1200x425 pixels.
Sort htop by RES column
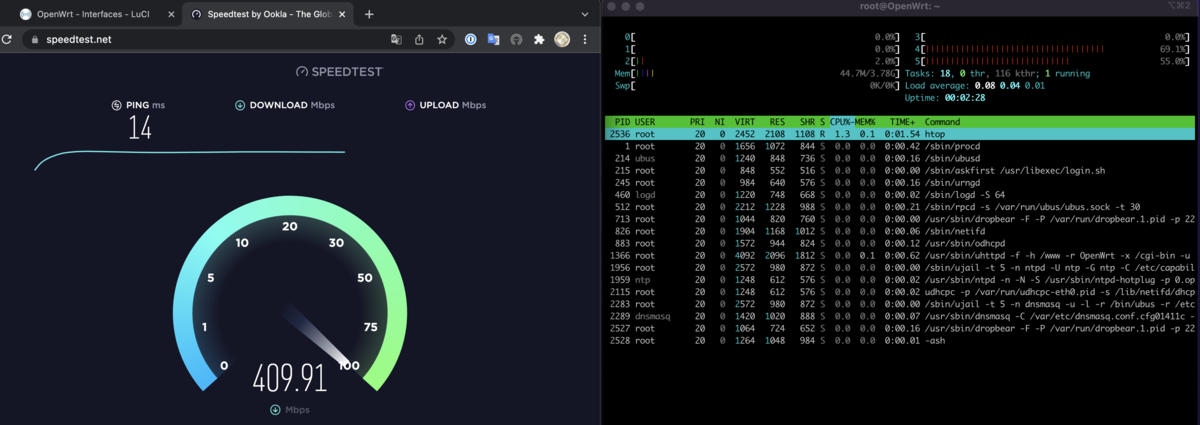pos(778,122)
